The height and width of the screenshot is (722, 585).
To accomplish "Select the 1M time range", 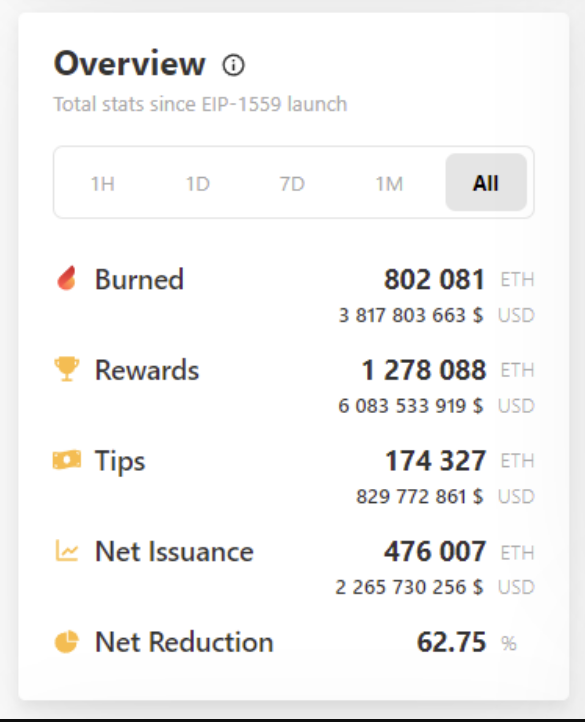I will click(x=389, y=183).
